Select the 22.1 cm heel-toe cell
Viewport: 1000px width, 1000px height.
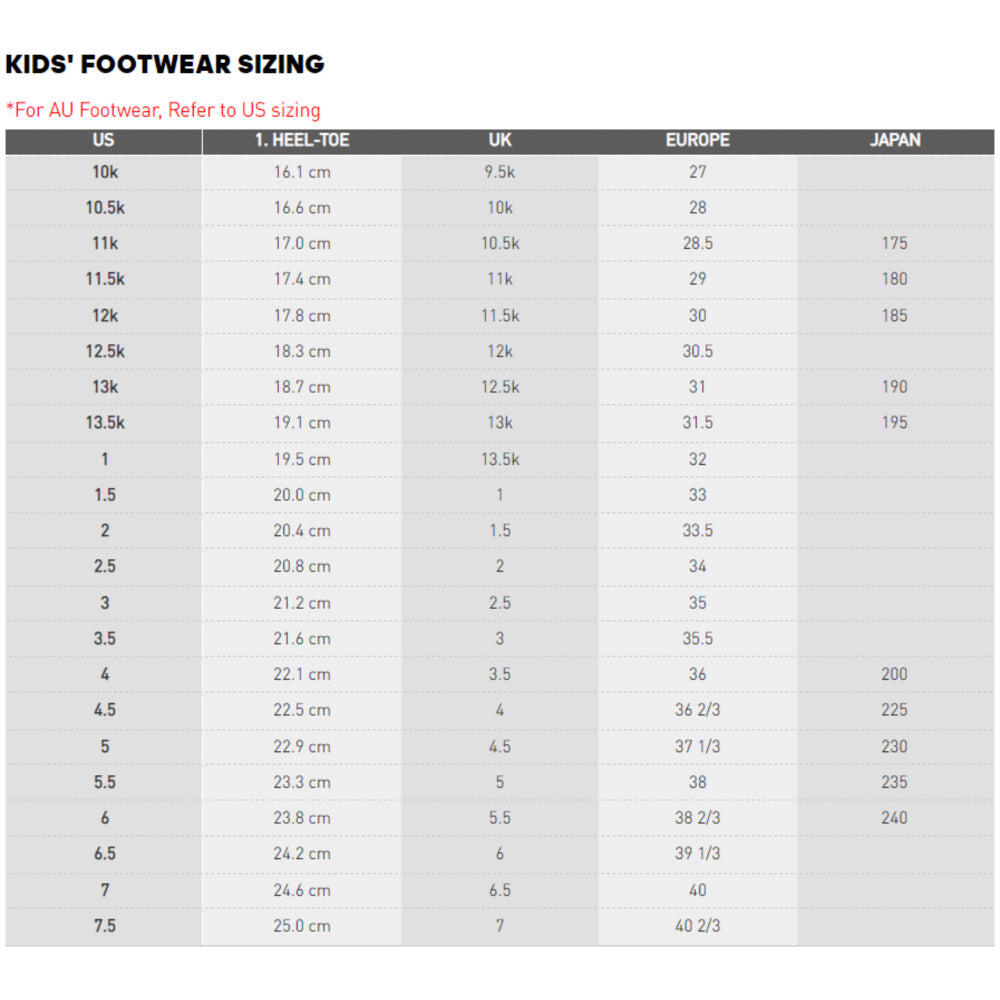pyautogui.click(x=301, y=674)
